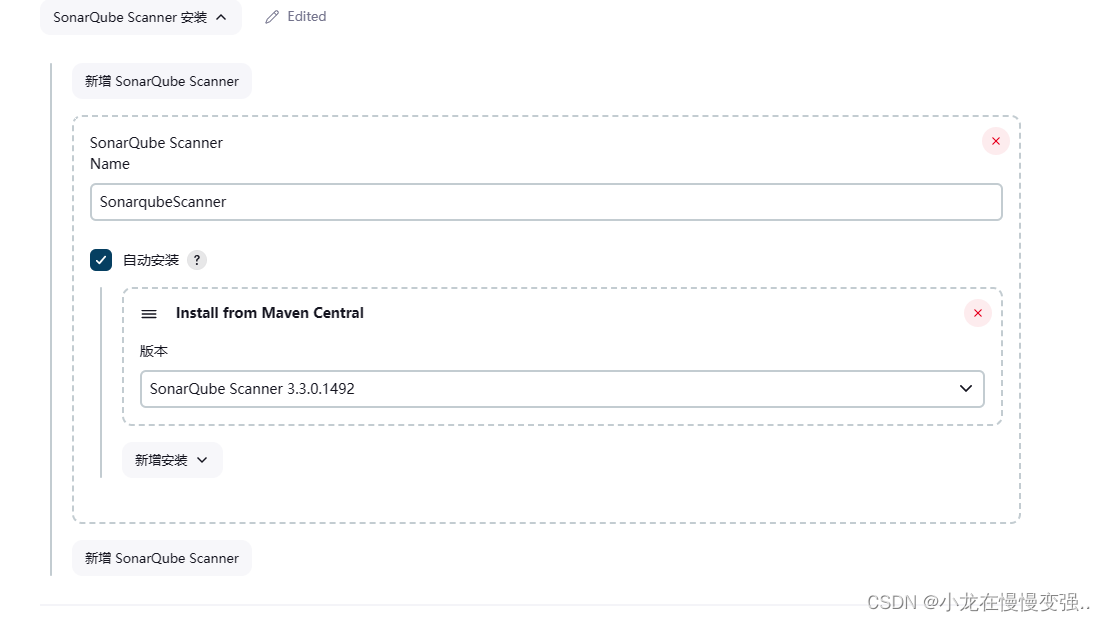The height and width of the screenshot is (621, 1105).
Task: Delete the SonarQube Scanner entry with red X
Action: point(996,141)
